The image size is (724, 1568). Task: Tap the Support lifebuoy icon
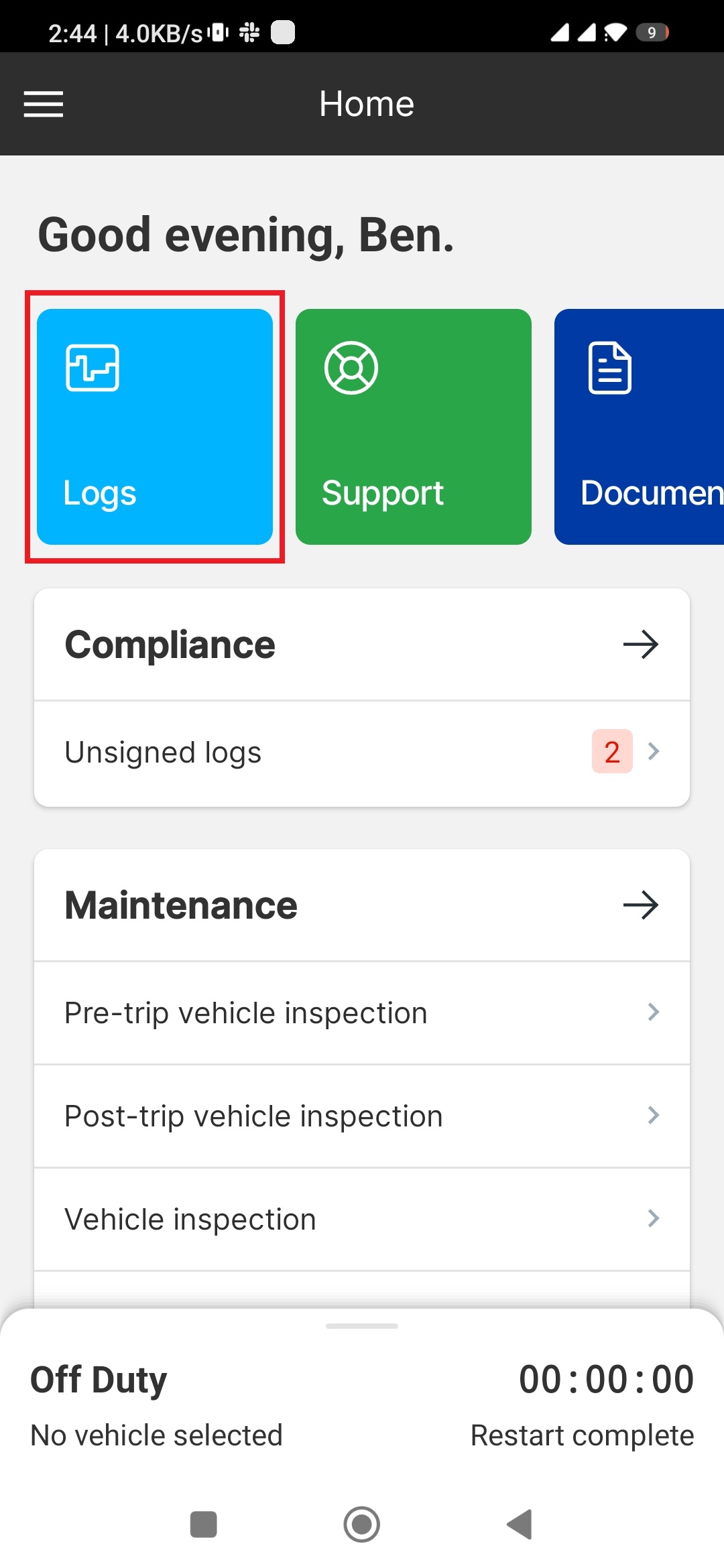pyautogui.click(x=351, y=369)
